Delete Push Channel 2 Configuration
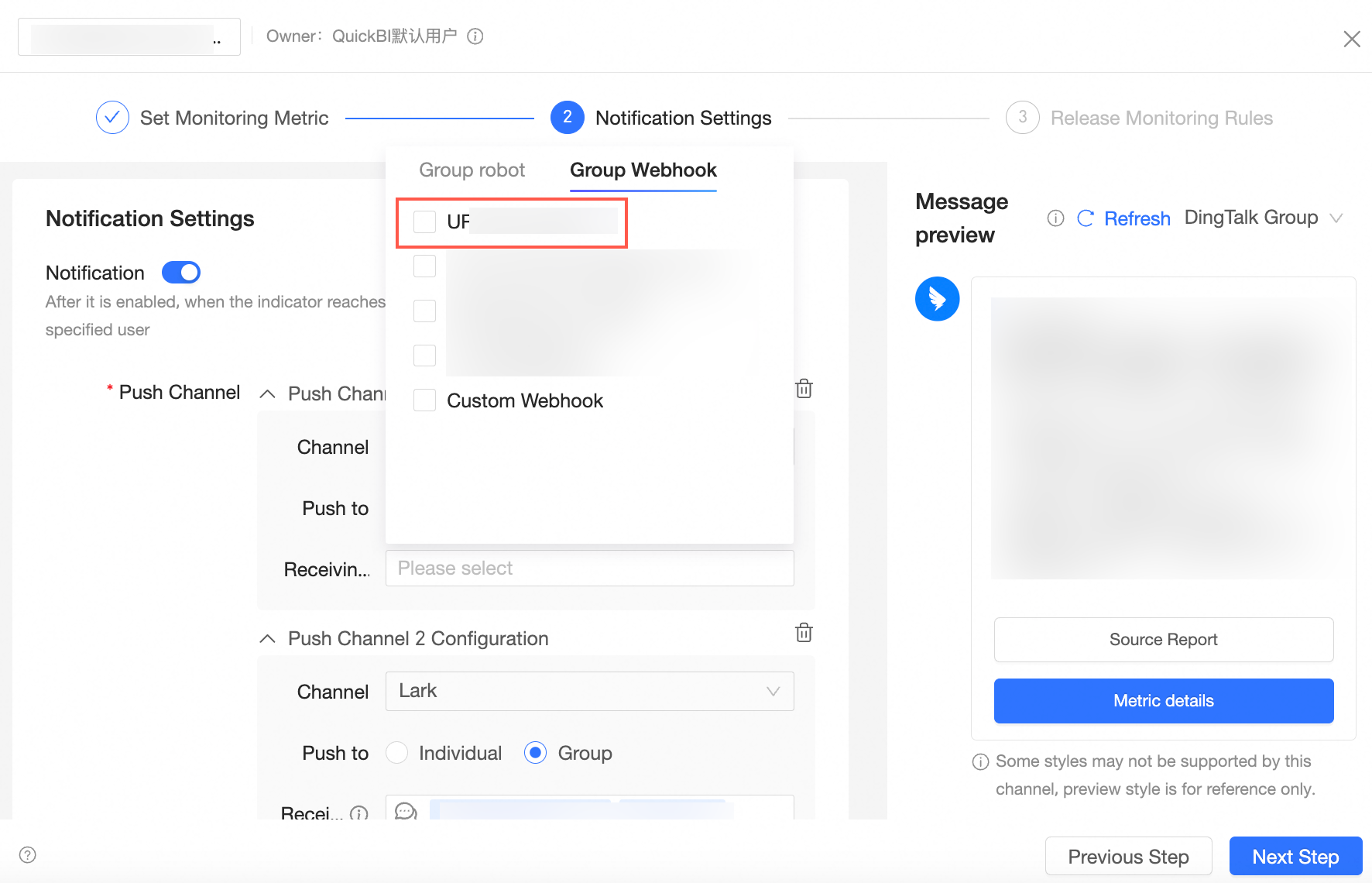The height and width of the screenshot is (883, 1372). pyautogui.click(x=804, y=633)
